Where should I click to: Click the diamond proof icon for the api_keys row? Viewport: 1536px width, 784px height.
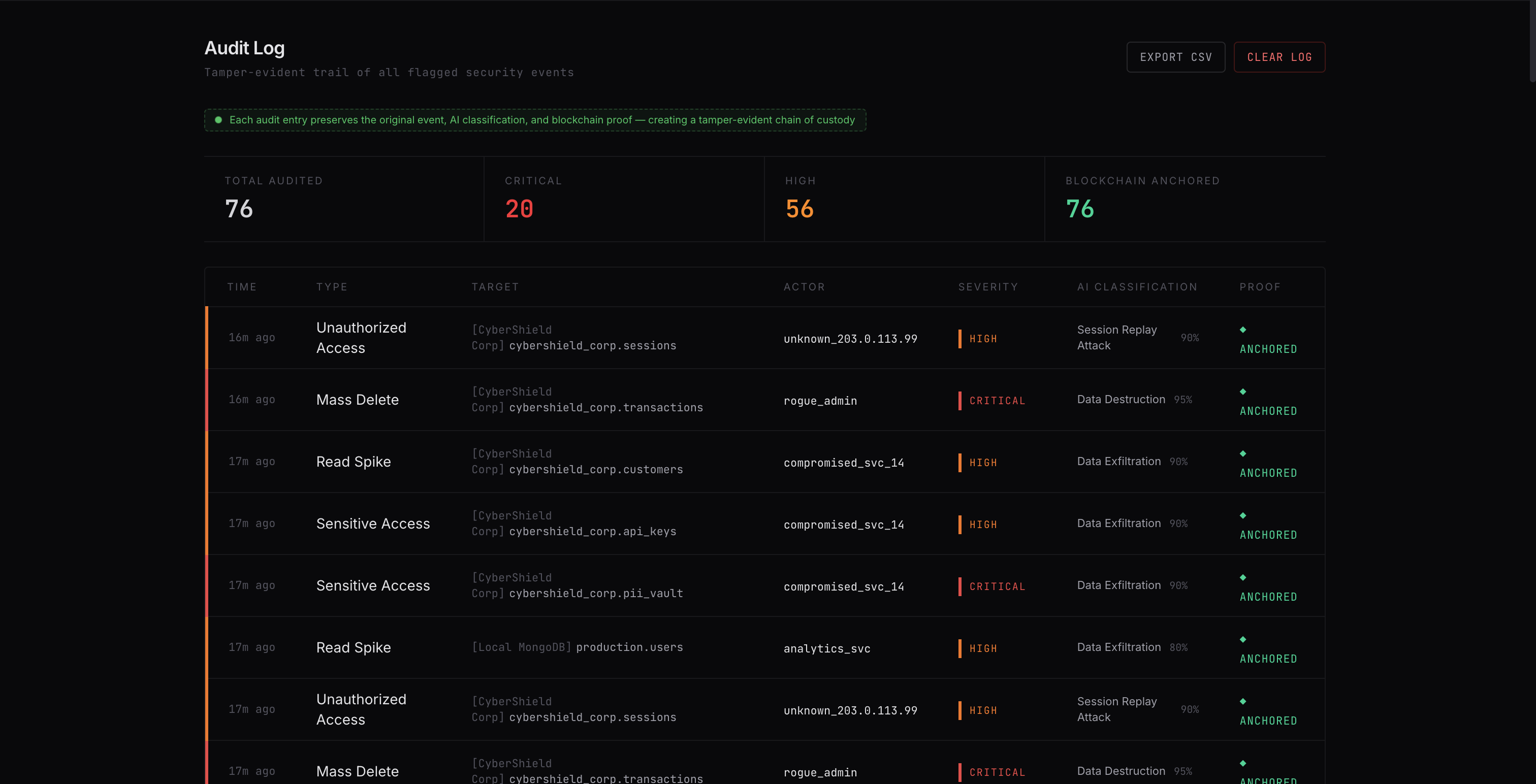coord(1242,516)
